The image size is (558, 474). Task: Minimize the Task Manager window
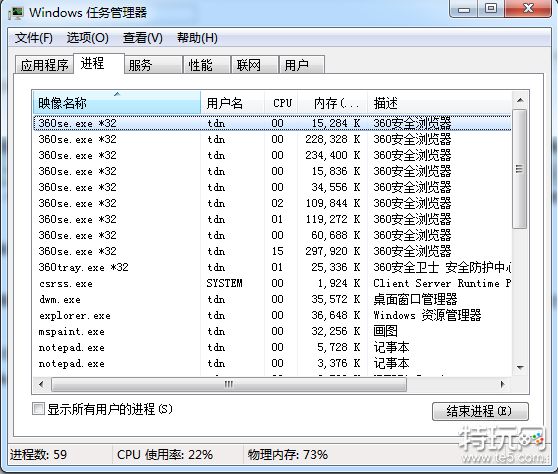464,9
